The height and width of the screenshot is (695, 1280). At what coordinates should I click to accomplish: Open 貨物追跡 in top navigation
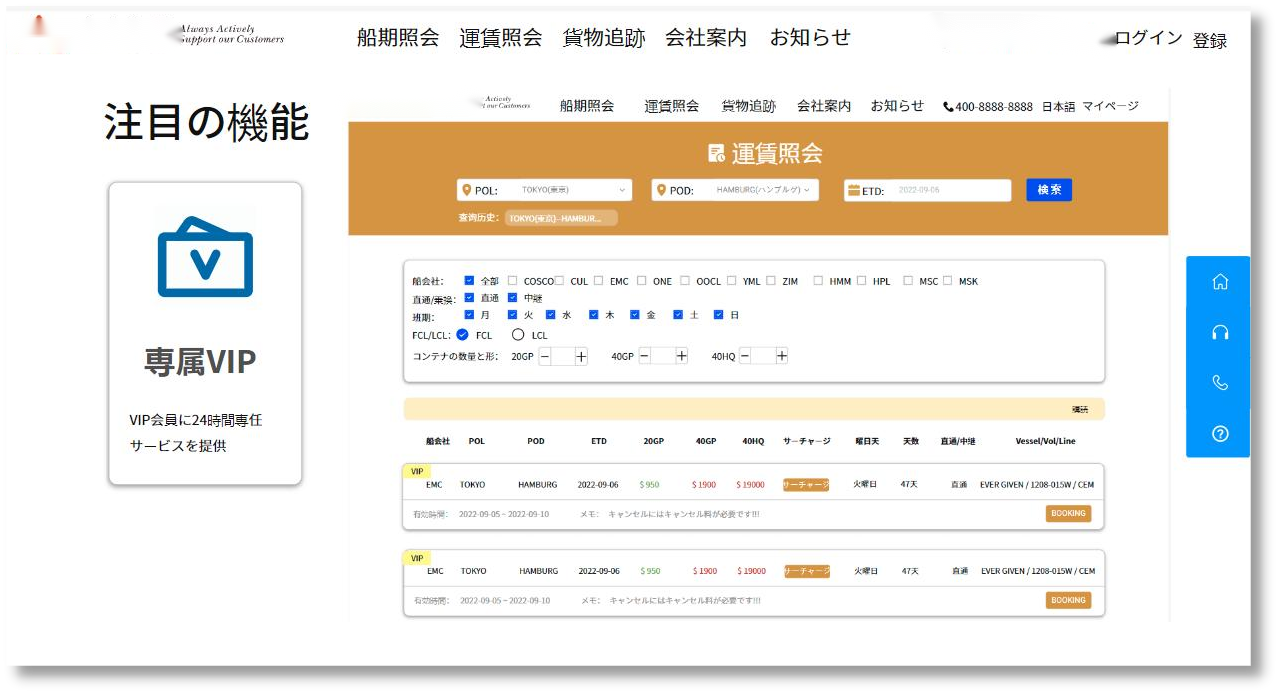coord(604,38)
